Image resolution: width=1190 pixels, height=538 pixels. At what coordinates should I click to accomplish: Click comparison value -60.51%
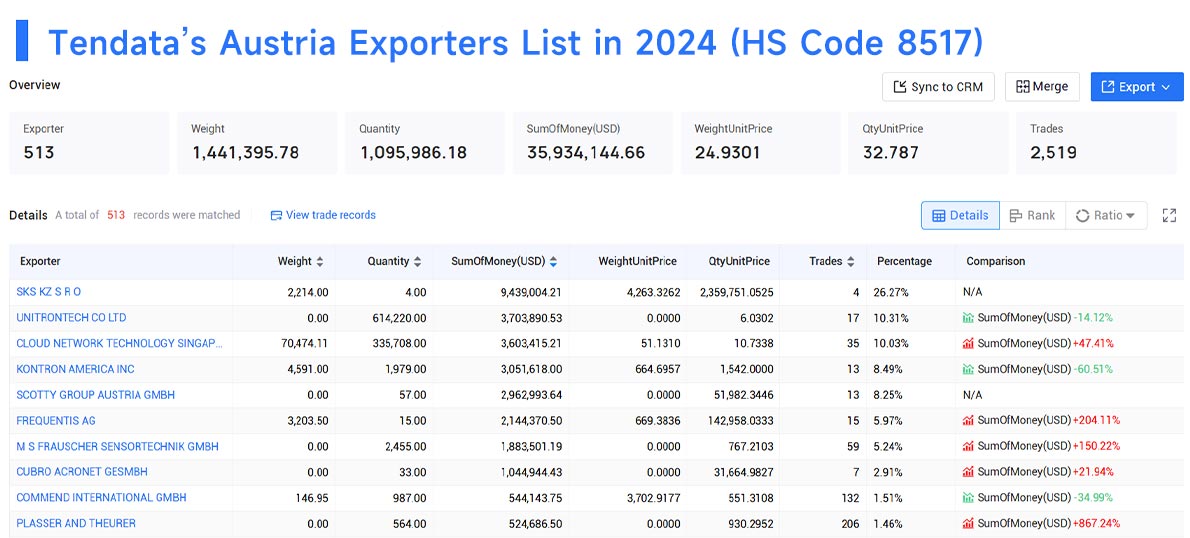click(1093, 369)
